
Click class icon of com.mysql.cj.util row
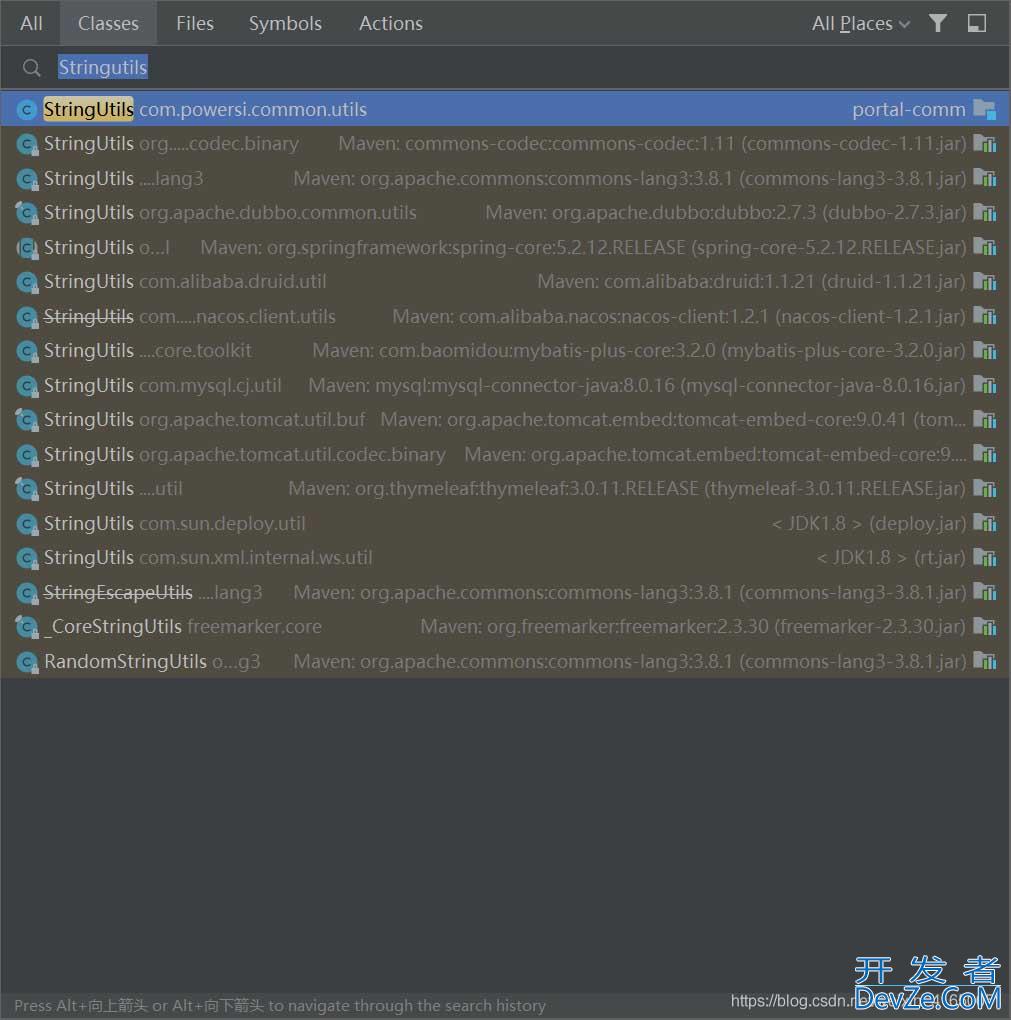[27, 386]
